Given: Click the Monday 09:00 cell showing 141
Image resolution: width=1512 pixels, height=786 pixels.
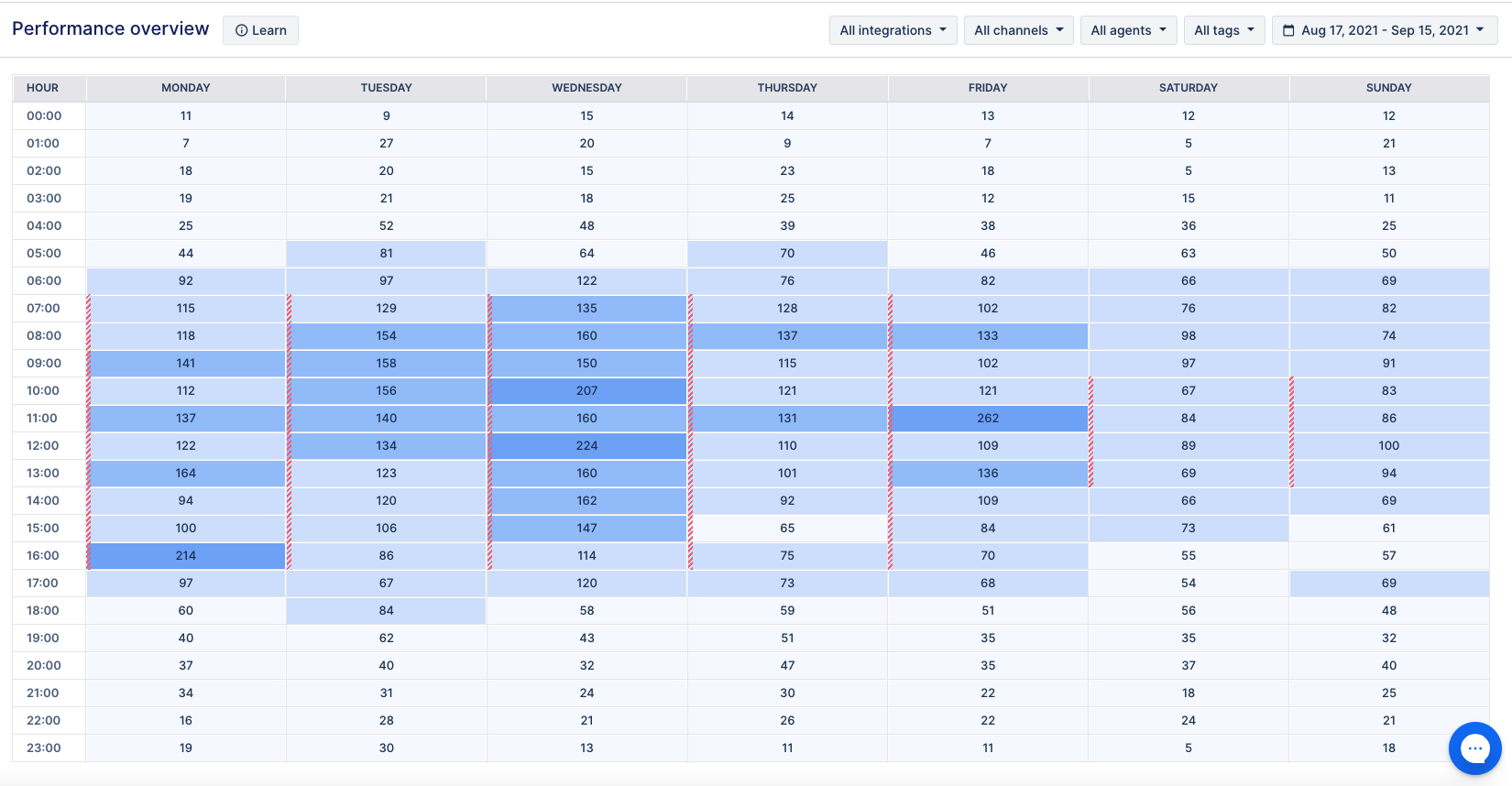Looking at the screenshot, I should click(x=186, y=363).
